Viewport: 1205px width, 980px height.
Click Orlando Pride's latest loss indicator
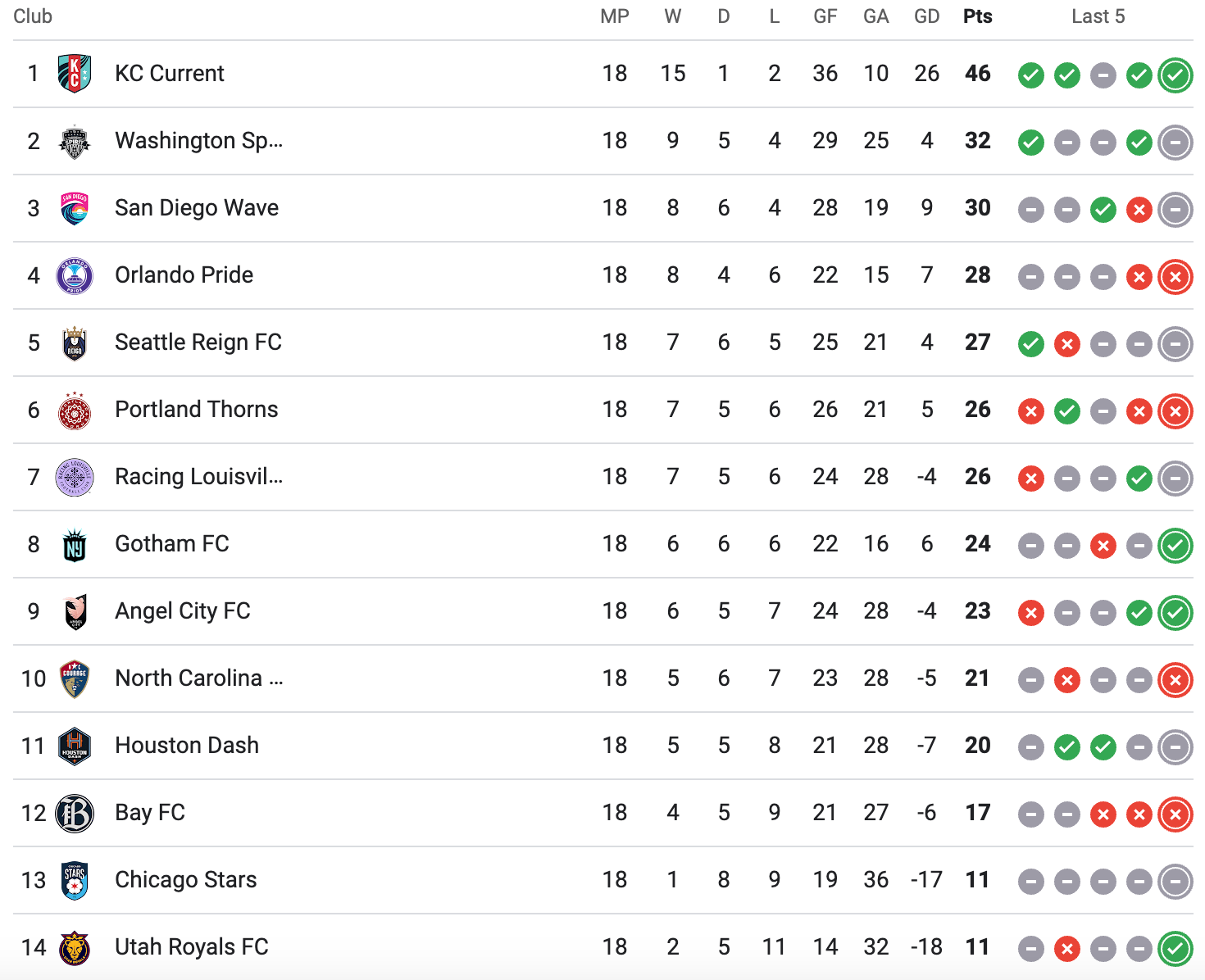(x=1175, y=277)
